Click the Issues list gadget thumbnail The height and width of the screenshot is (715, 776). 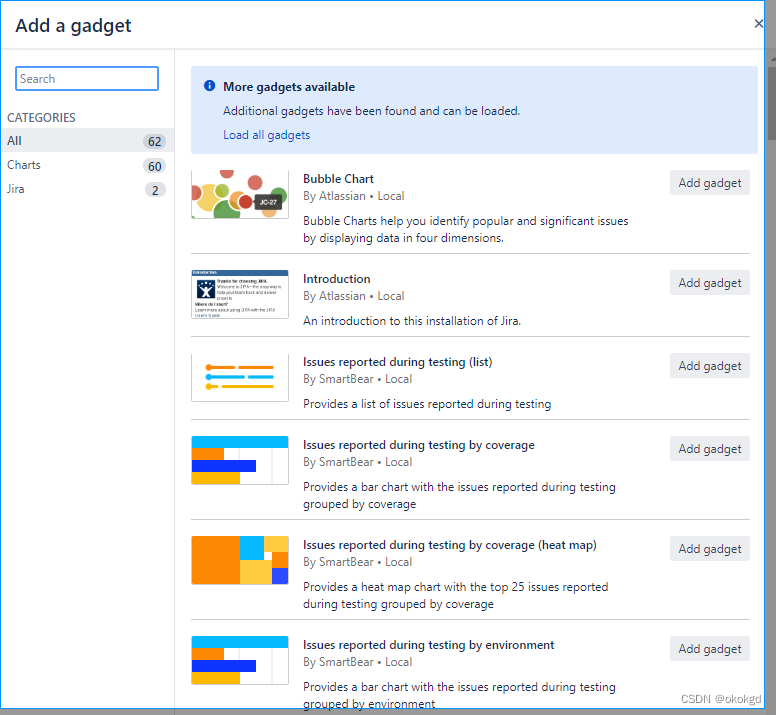[240, 377]
